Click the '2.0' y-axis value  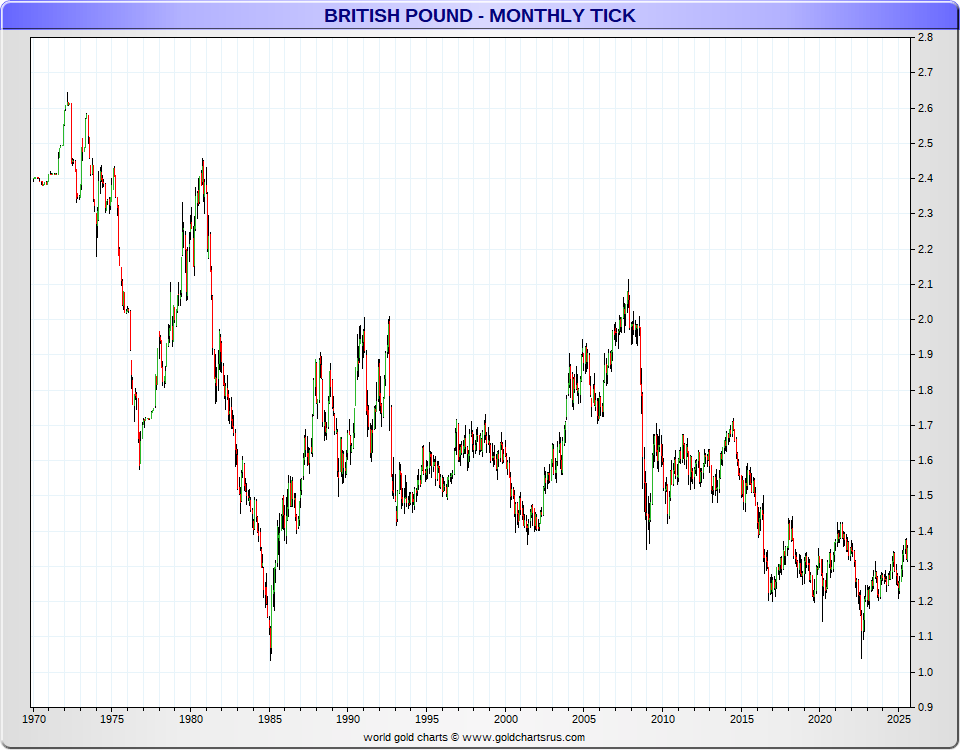point(926,320)
